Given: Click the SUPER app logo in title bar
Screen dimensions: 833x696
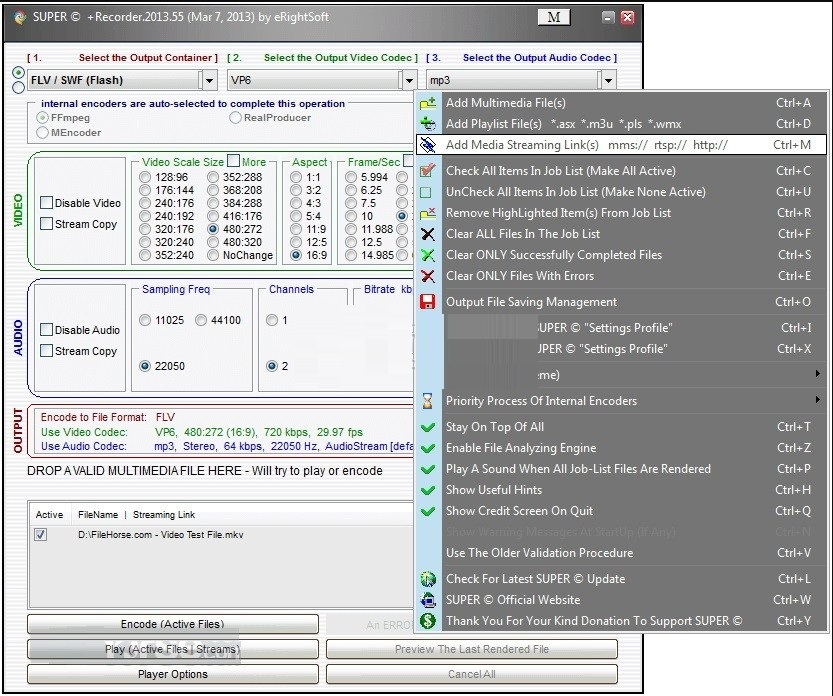Looking at the screenshot, I should tap(20, 17).
